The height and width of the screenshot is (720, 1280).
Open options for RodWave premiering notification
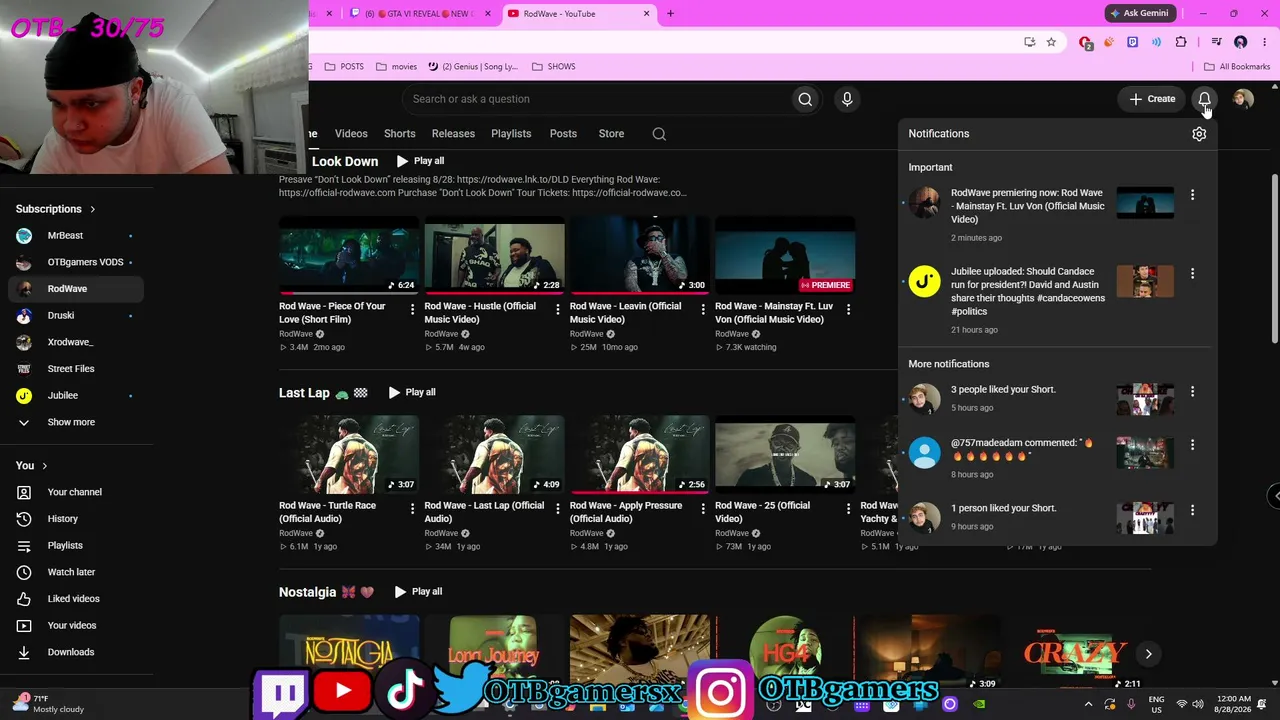coord(1192,195)
